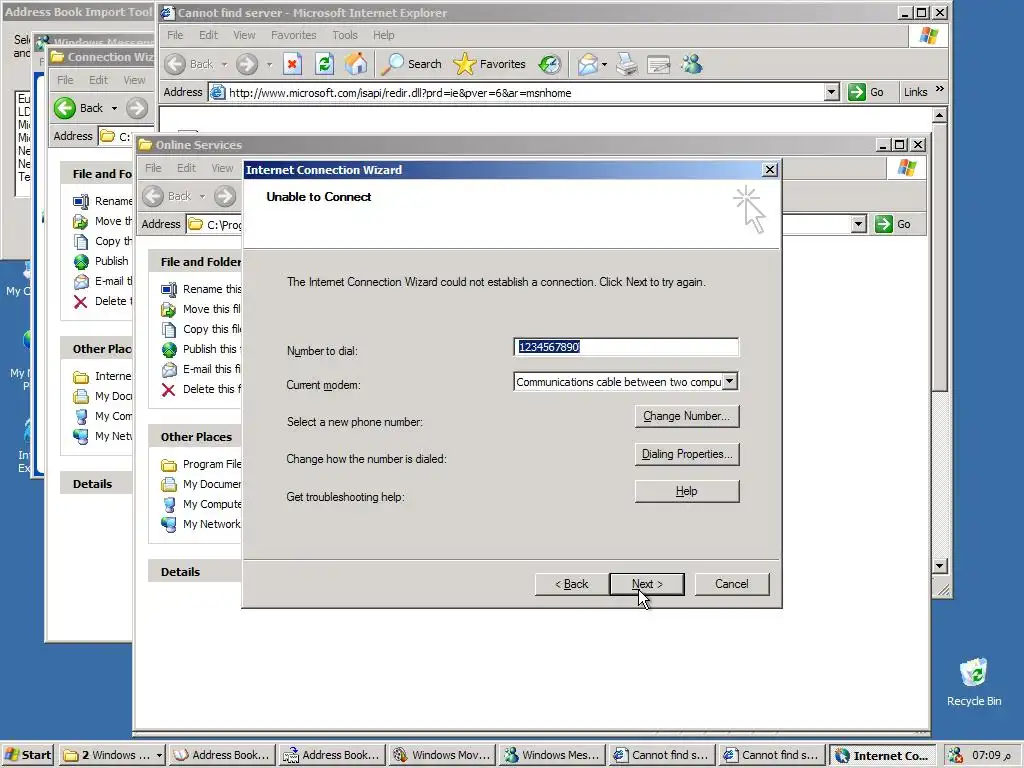Click Back in Internet Connection Wizard

pyautogui.click(x=571, y=584)
